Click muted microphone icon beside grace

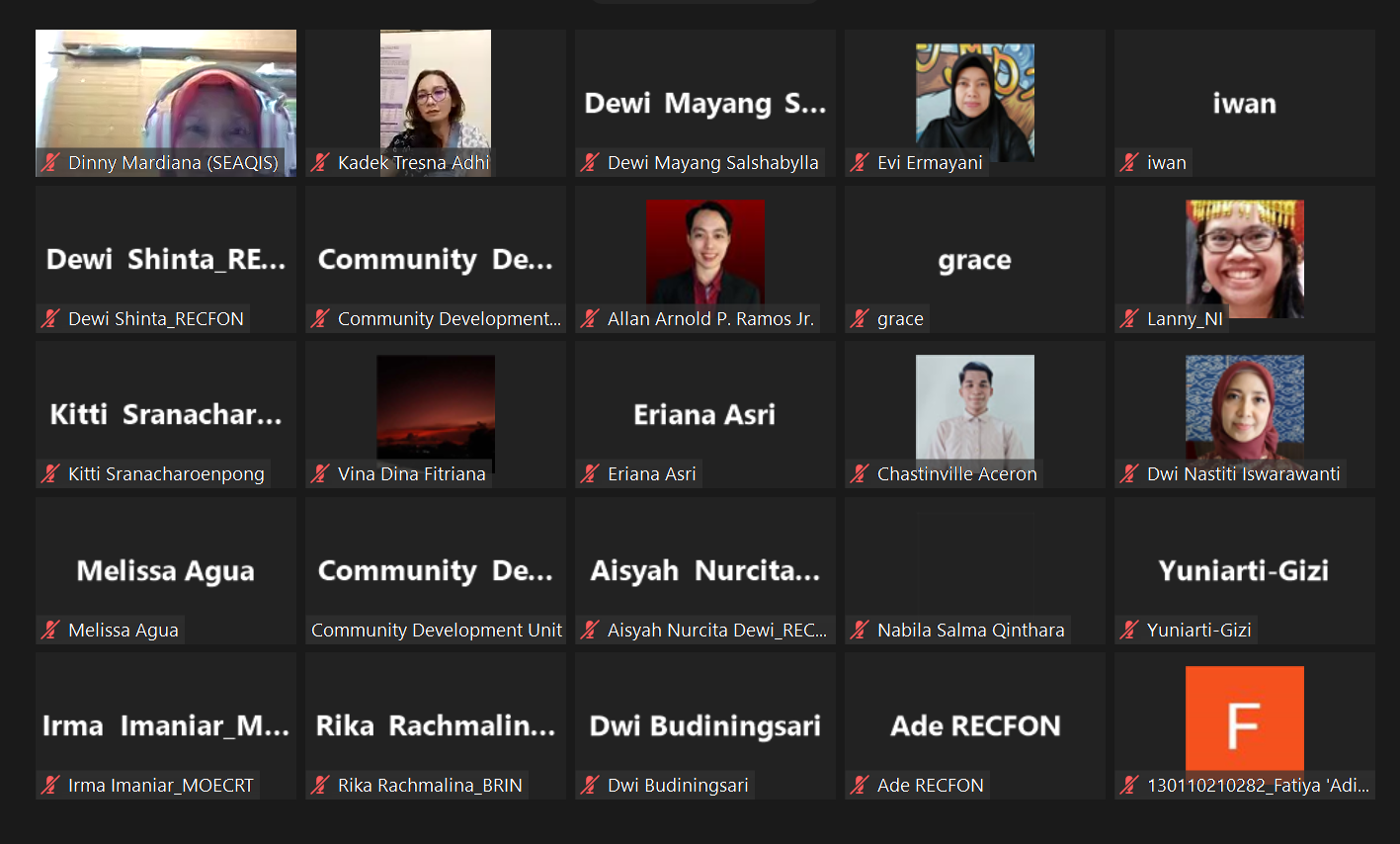[860, 318]
